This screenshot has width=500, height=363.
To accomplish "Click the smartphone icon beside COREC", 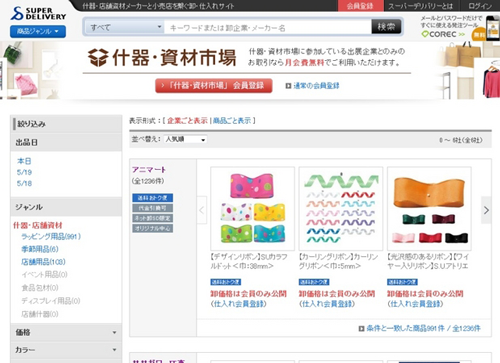I will click(x=493, y=28).
